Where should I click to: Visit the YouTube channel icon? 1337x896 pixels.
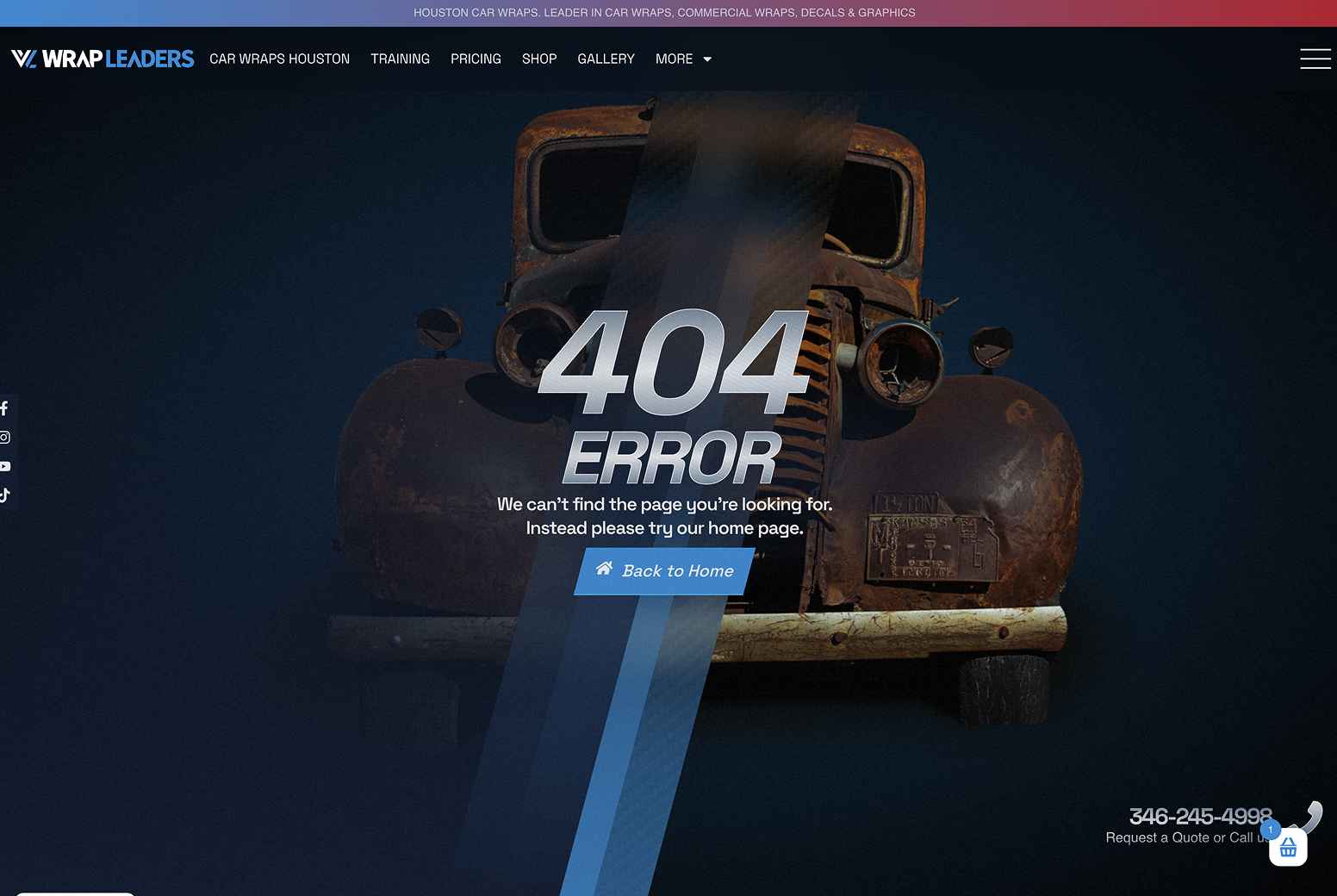click(5, 466)
